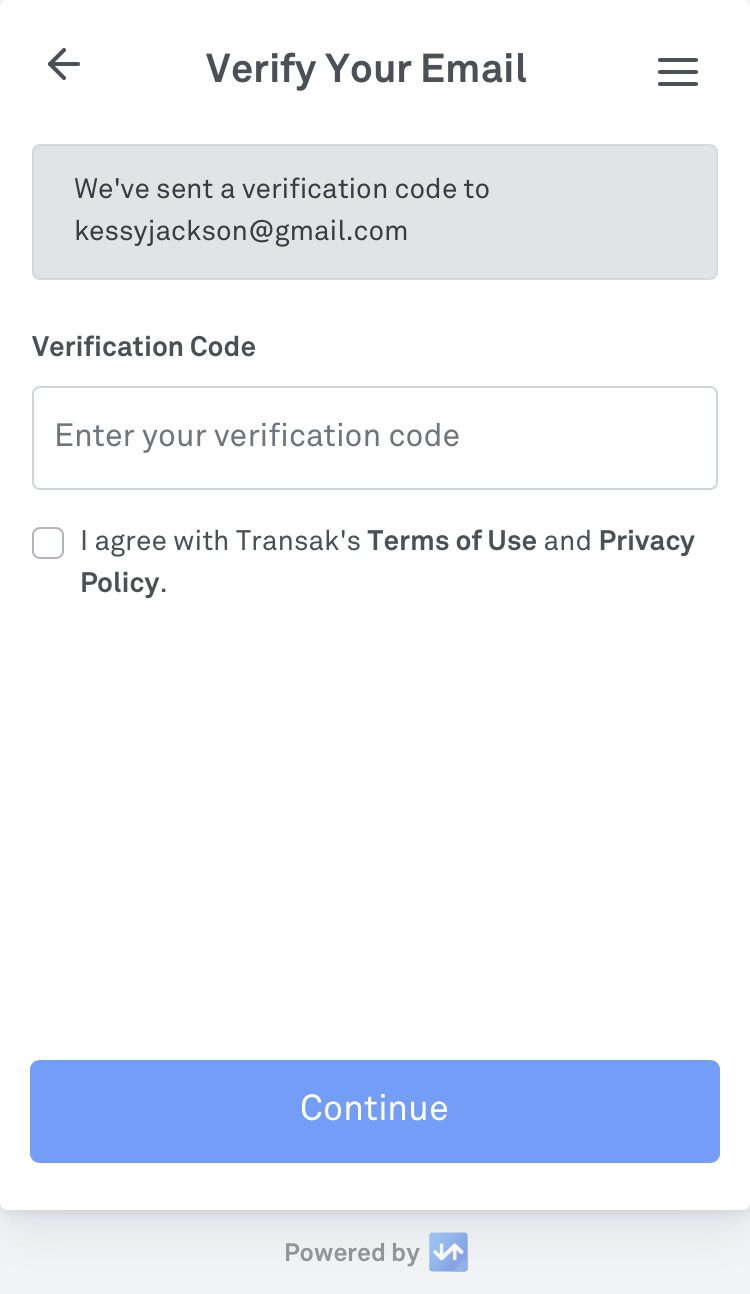Click the "Enter your verification code" placeholder
This screenshot has height=1294, width=750.
(x=257, y=436)
